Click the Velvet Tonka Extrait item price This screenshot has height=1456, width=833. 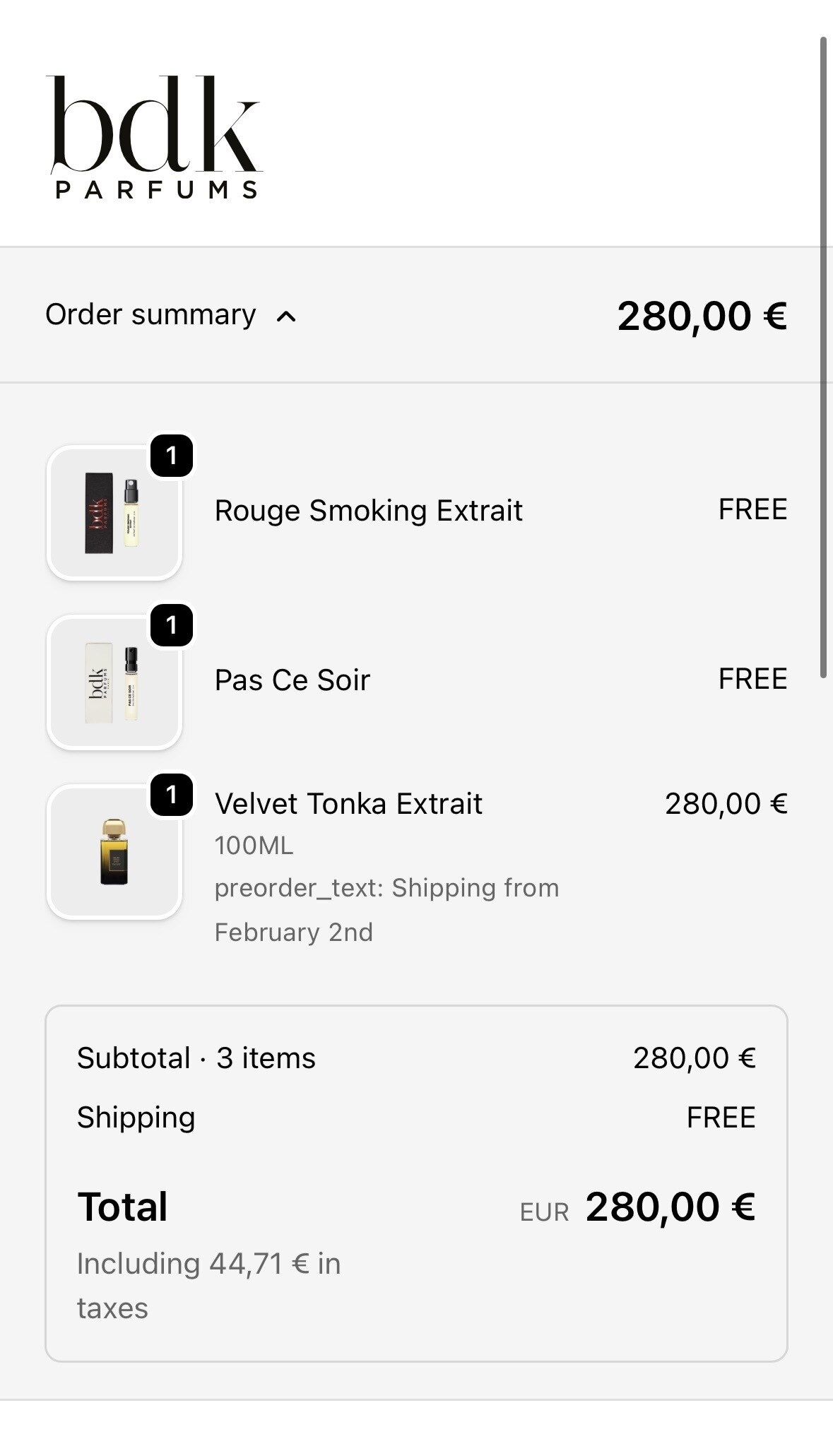[726, 804]
